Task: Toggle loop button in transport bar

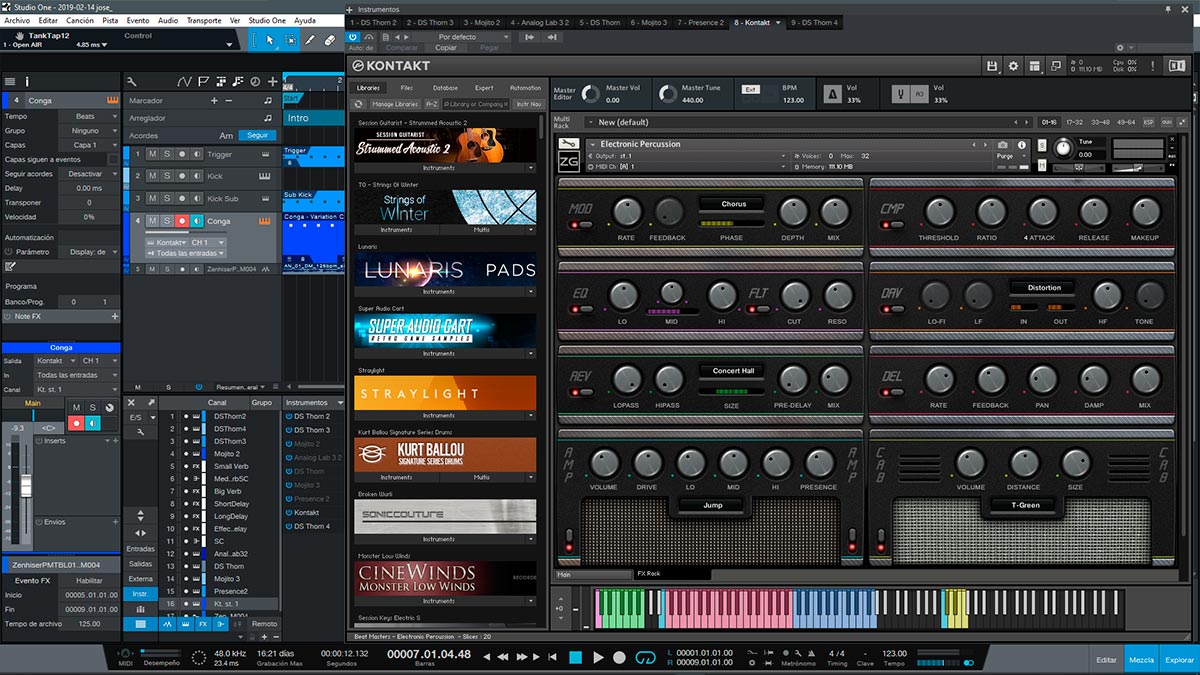Action: (x=646, y=657)
